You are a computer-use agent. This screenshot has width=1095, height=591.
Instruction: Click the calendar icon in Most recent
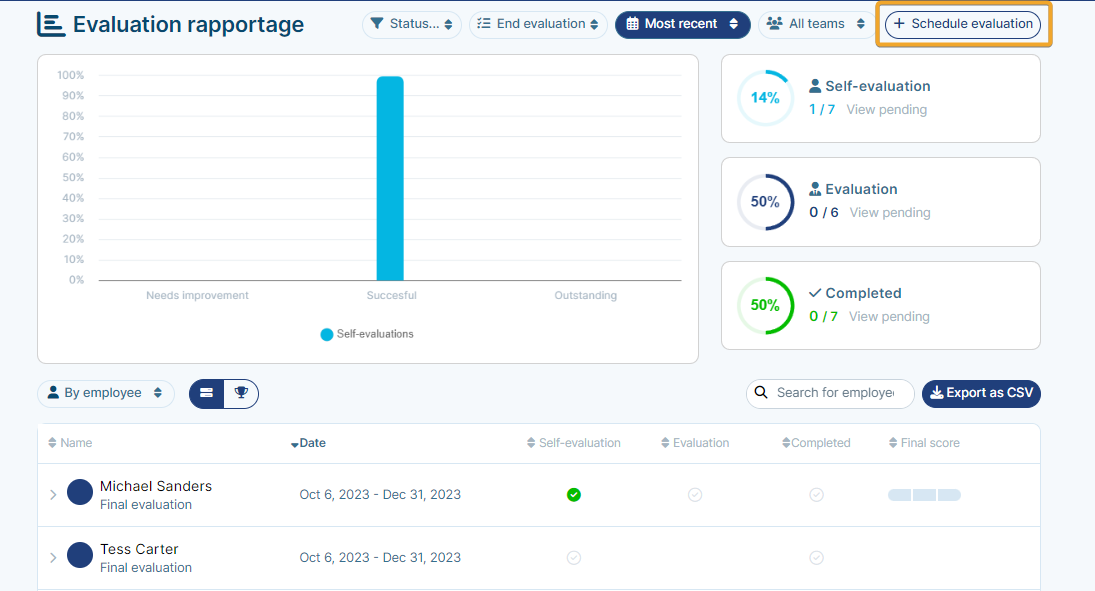click(x=632, y=24)
